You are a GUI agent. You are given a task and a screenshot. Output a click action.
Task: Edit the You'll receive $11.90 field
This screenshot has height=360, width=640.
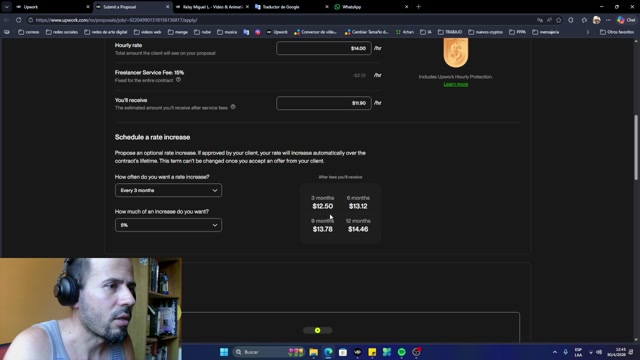[324, 103]
